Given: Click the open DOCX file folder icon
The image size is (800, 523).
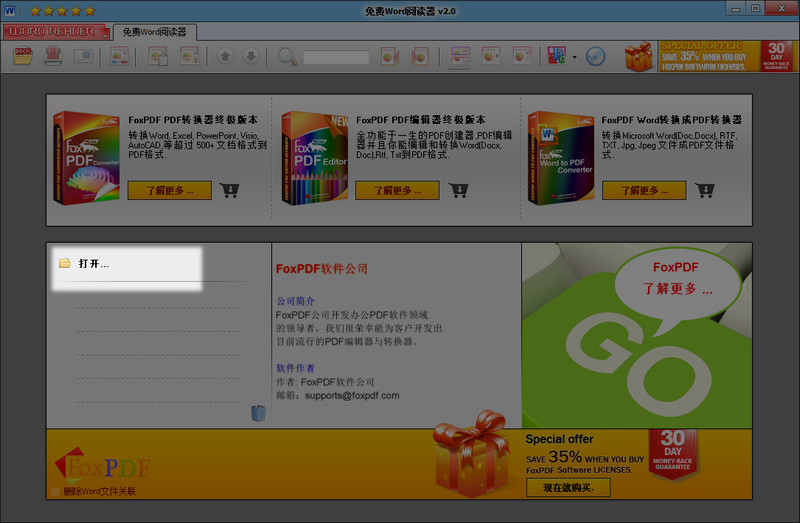Looking at the screenshot, I should [x=24, y=55].
